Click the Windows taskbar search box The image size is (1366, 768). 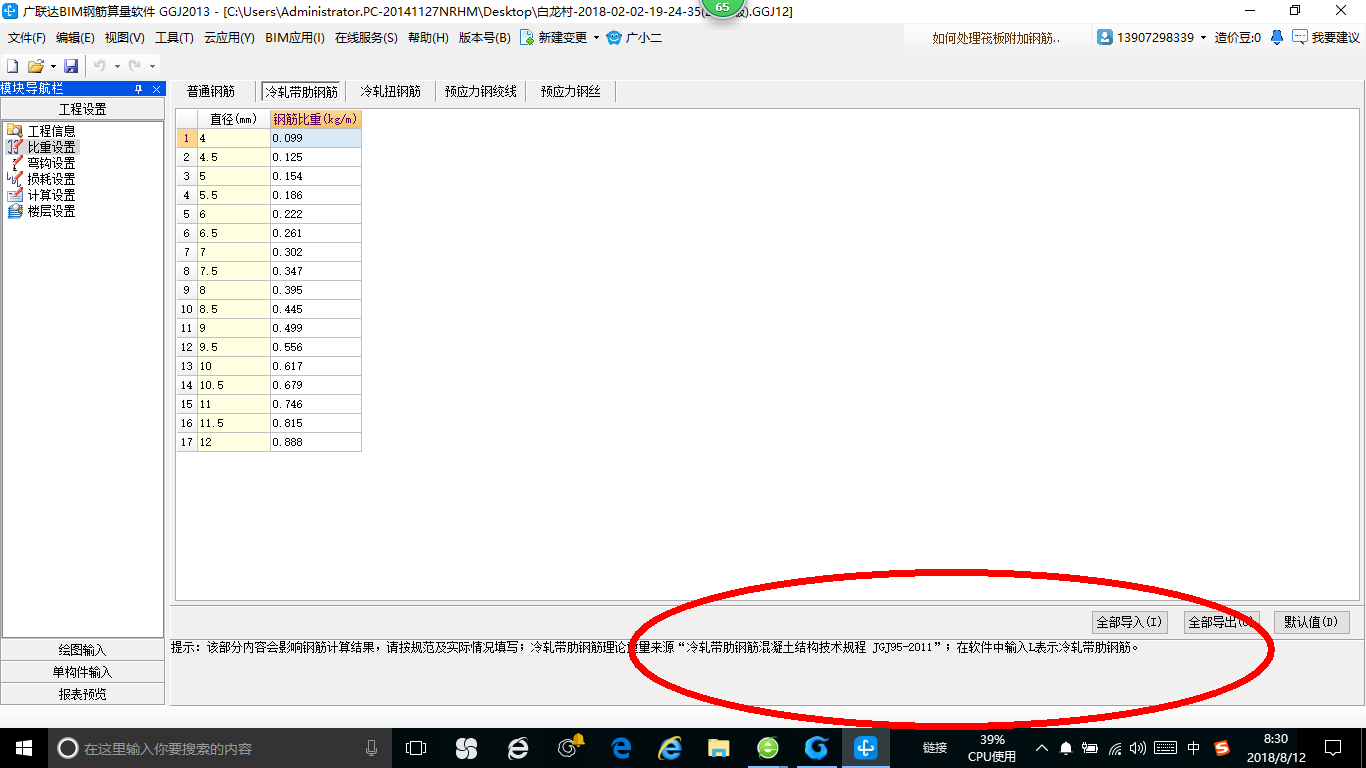(220, 748)
